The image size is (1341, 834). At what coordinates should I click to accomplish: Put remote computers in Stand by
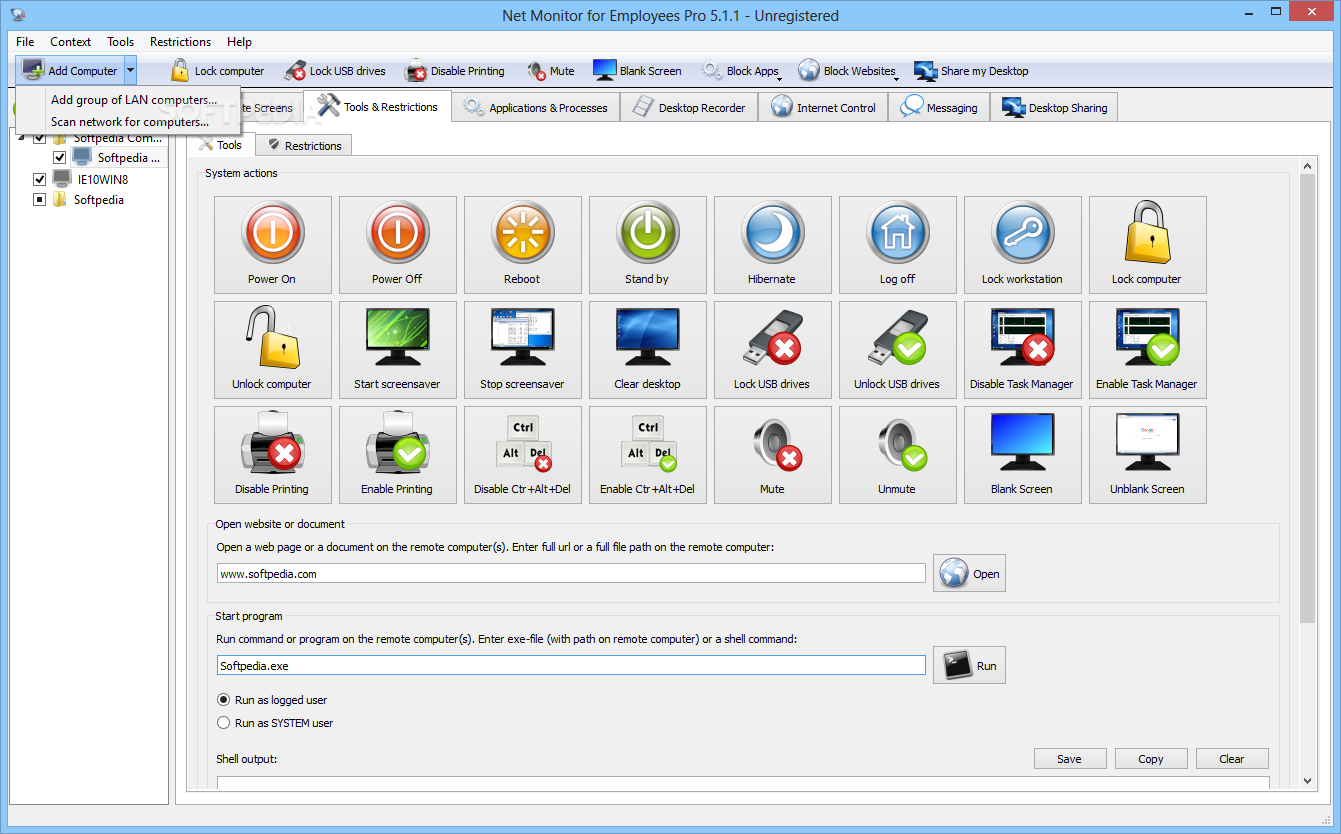647,244
